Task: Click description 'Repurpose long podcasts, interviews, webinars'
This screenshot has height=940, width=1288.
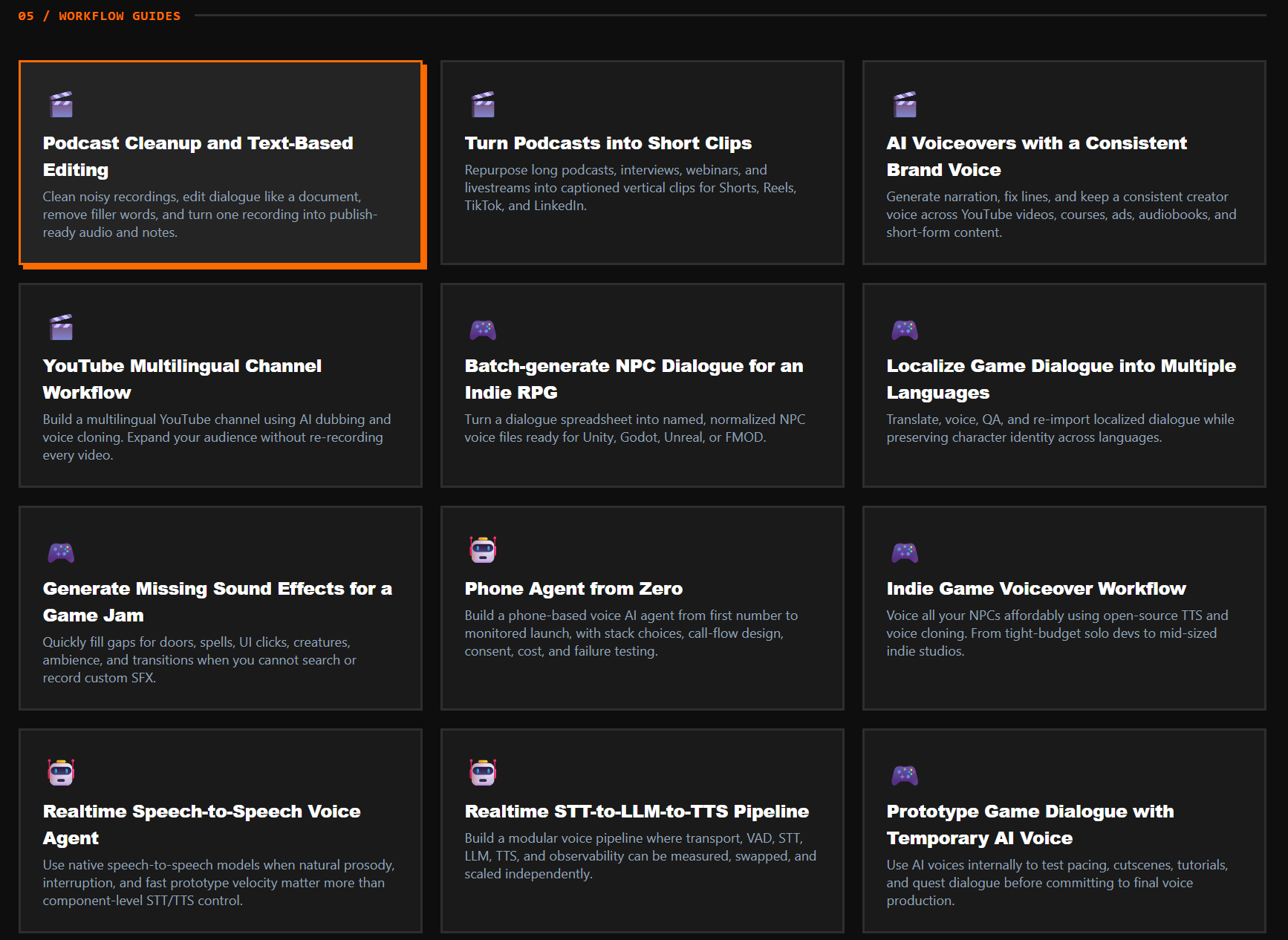Action: 631,188
